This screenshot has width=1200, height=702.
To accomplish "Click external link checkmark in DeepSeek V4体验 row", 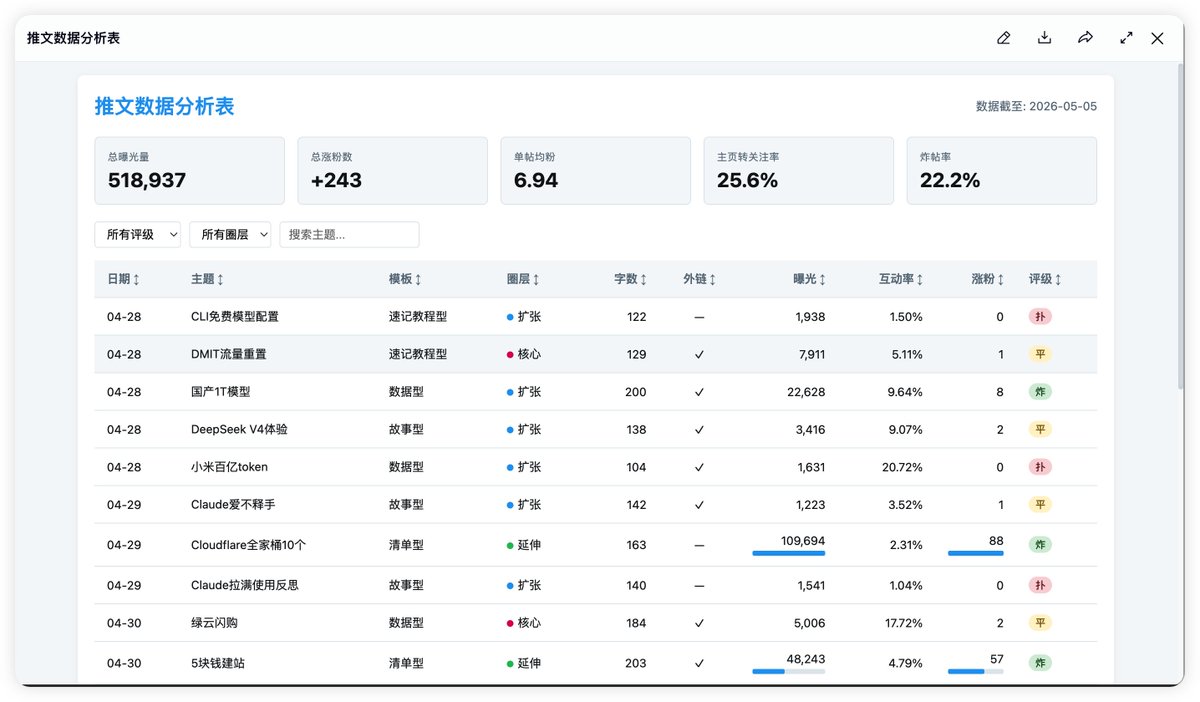I will click(699, 429).
